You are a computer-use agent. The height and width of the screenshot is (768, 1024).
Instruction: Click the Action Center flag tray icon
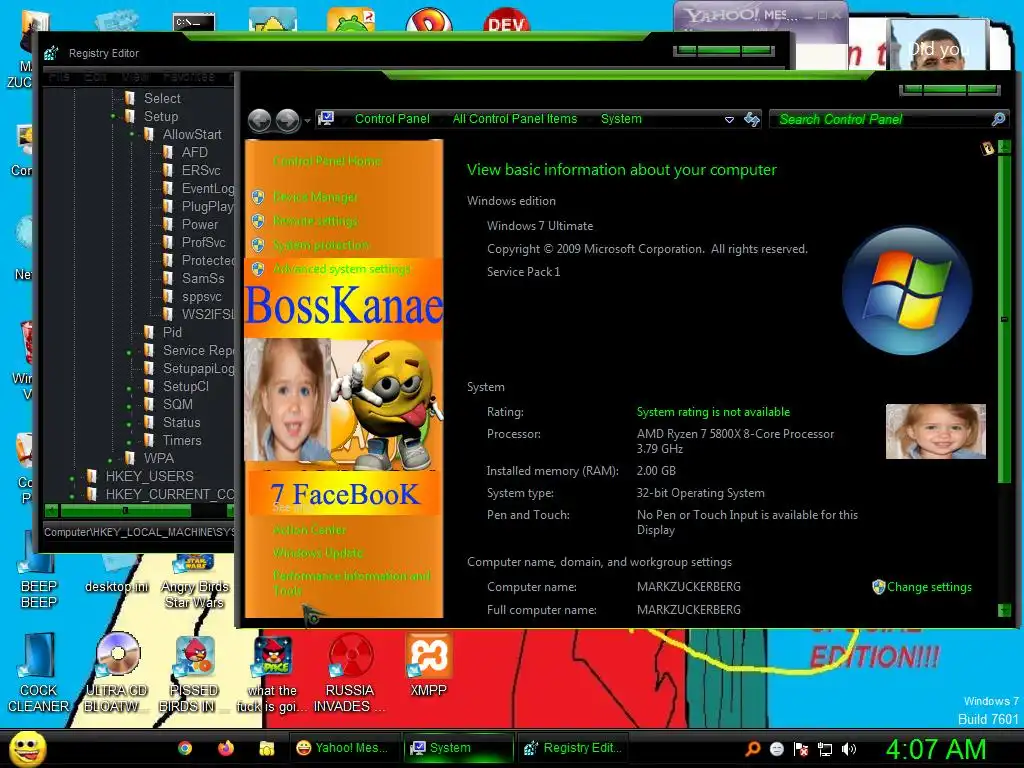pos(801,749)
